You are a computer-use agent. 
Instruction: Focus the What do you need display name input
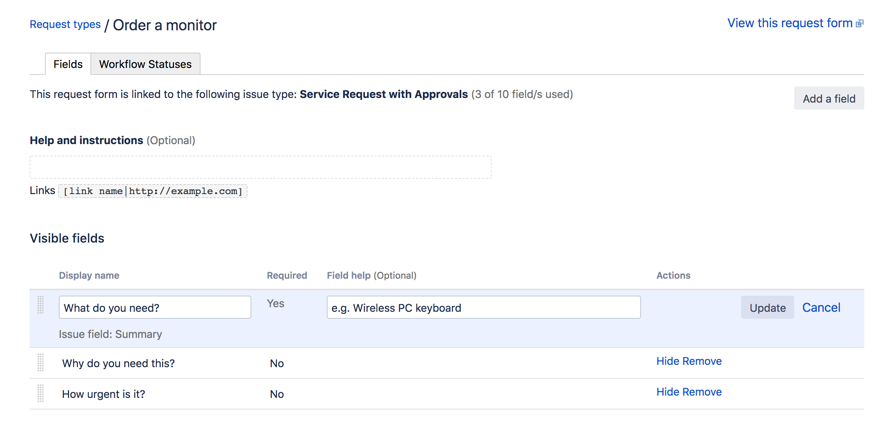(155, 307)
